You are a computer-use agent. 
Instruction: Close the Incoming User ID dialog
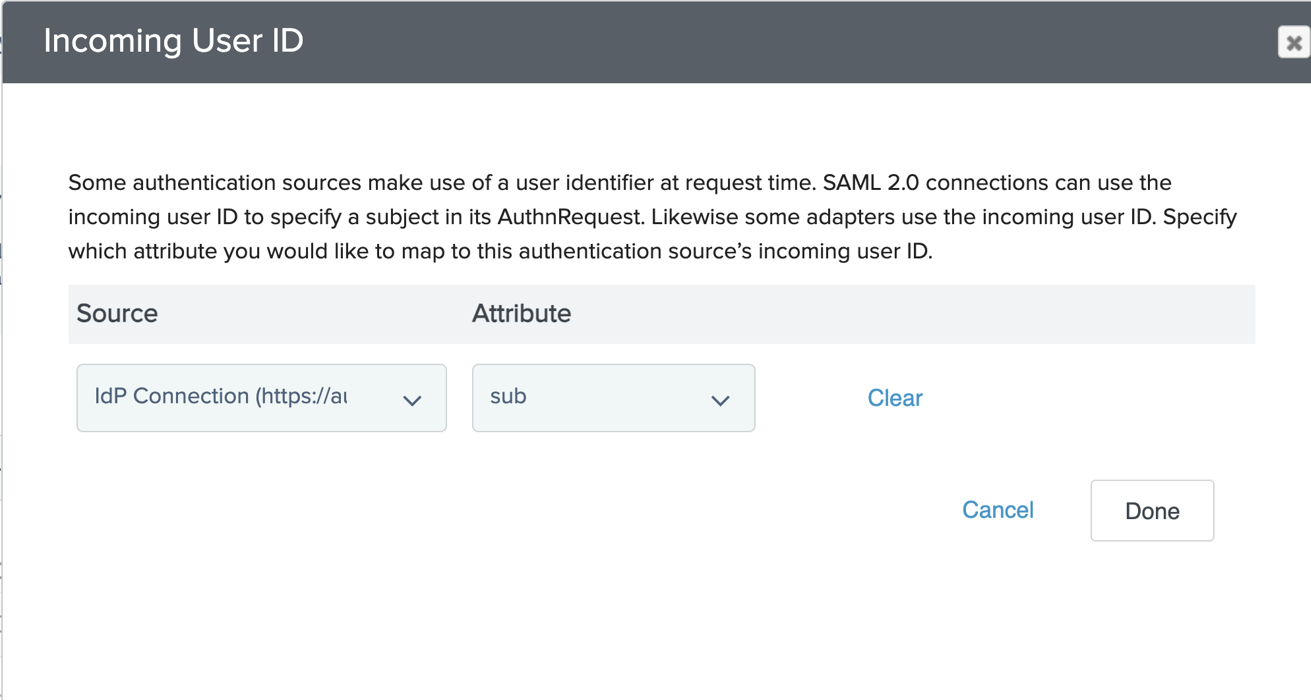coord(1293,42)
